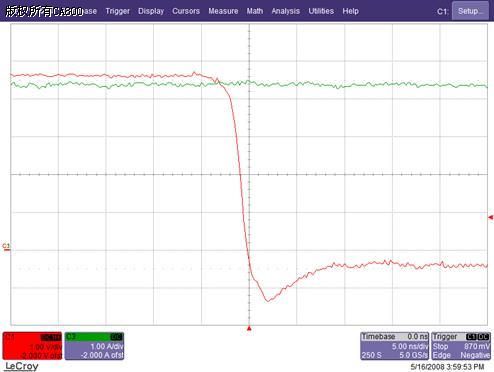Open the Utilities menu
This screenshot has height=372, width=494.
click(321, 11)
